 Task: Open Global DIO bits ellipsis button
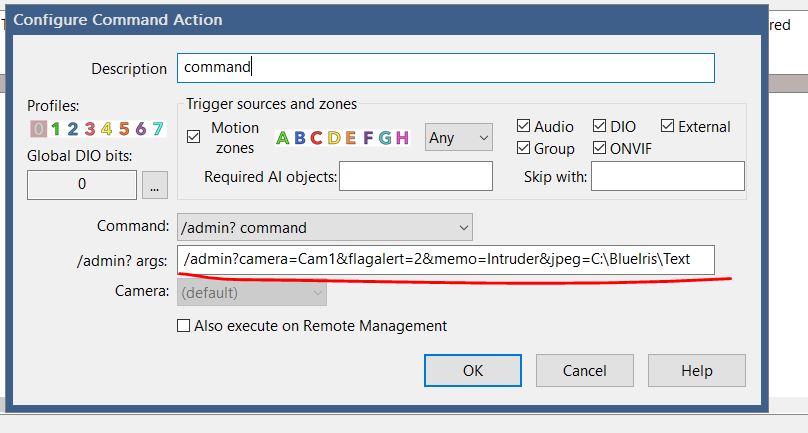point(155,185)
